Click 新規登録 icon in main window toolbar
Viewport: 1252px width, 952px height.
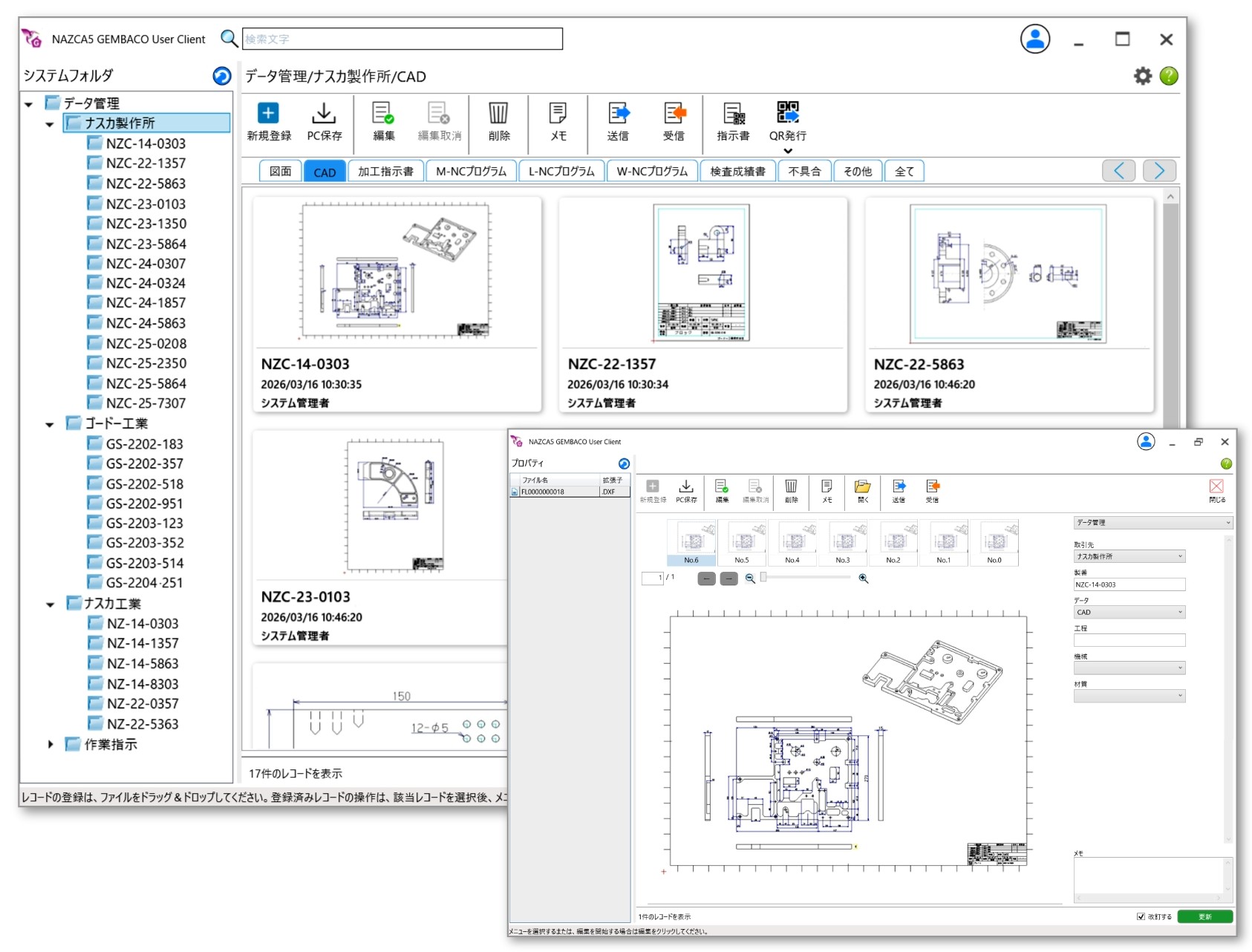point(268,113)
